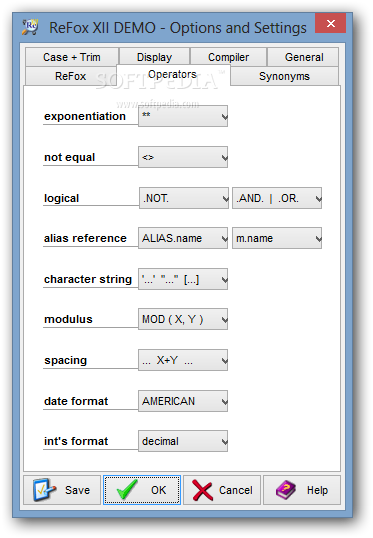Expand the not equal operator dropdown
Viewport: 373px width, 538px height.
183,157
